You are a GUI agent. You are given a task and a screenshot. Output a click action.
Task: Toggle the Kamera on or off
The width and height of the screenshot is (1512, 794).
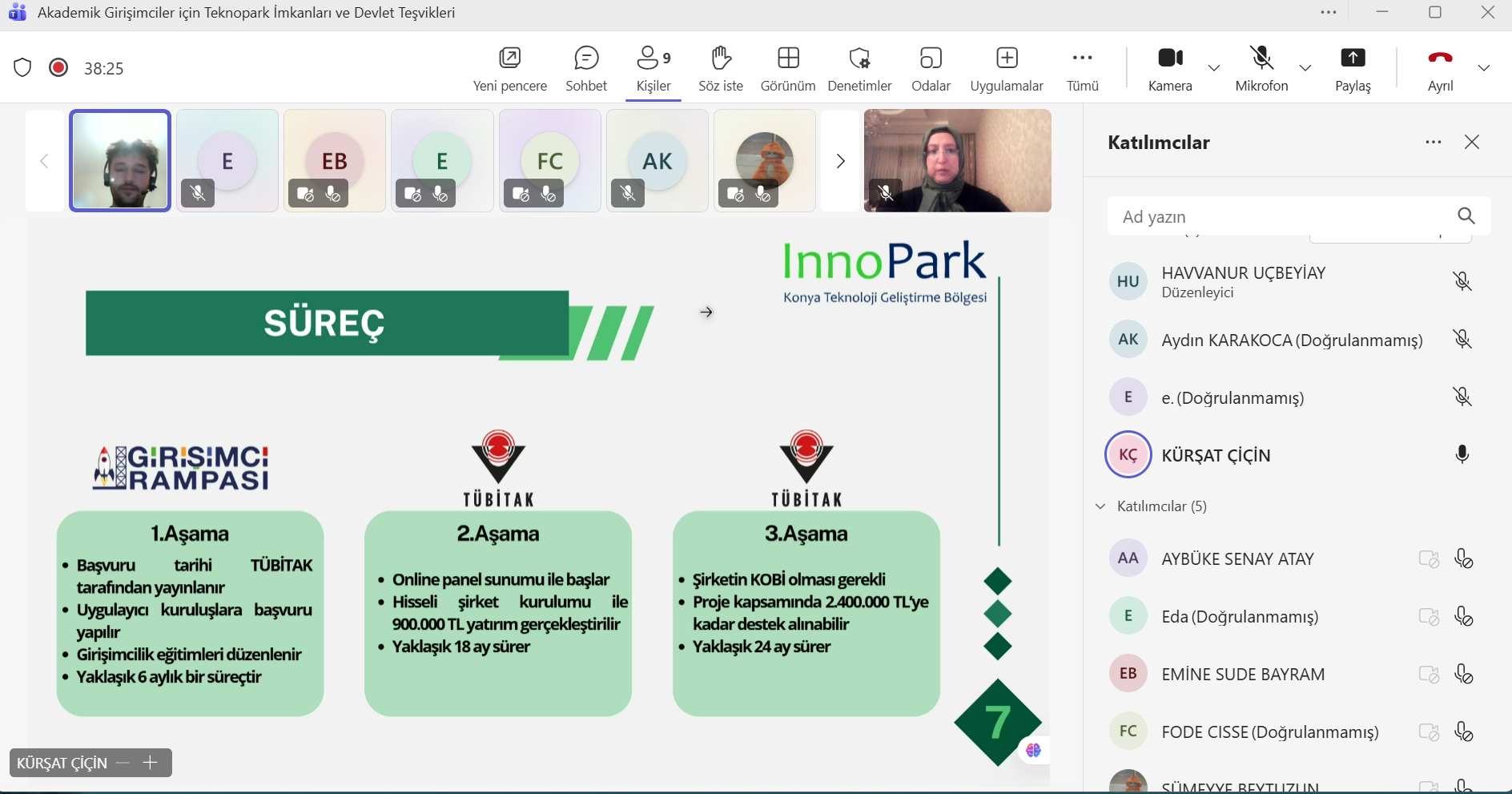pyautogui.click(x=1170, y=68)
